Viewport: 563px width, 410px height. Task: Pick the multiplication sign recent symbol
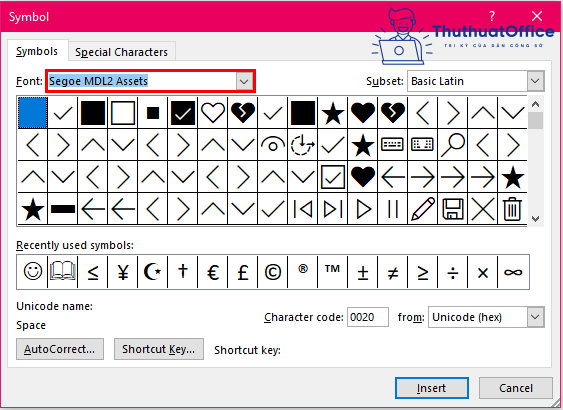pos(483,272)
